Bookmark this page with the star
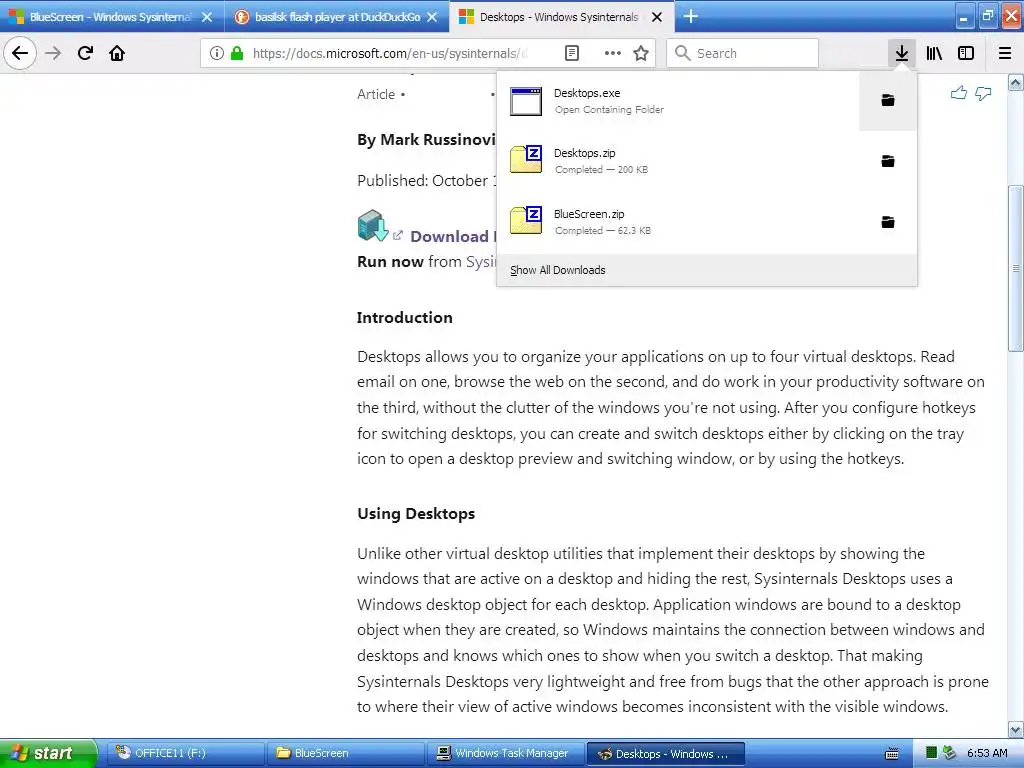This screenshot has height=768, width=1024. [x=641, y=54]
